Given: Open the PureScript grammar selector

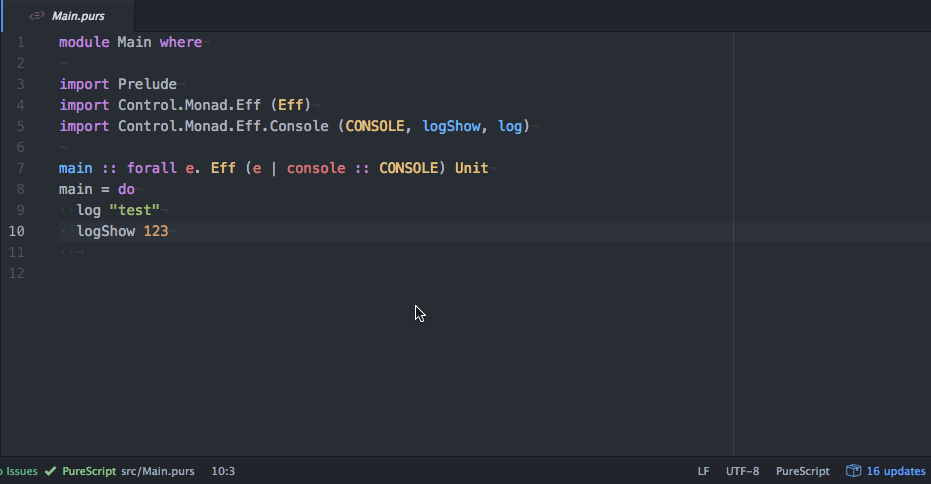Looking at the screenshot, I should [x=802, y=471].
